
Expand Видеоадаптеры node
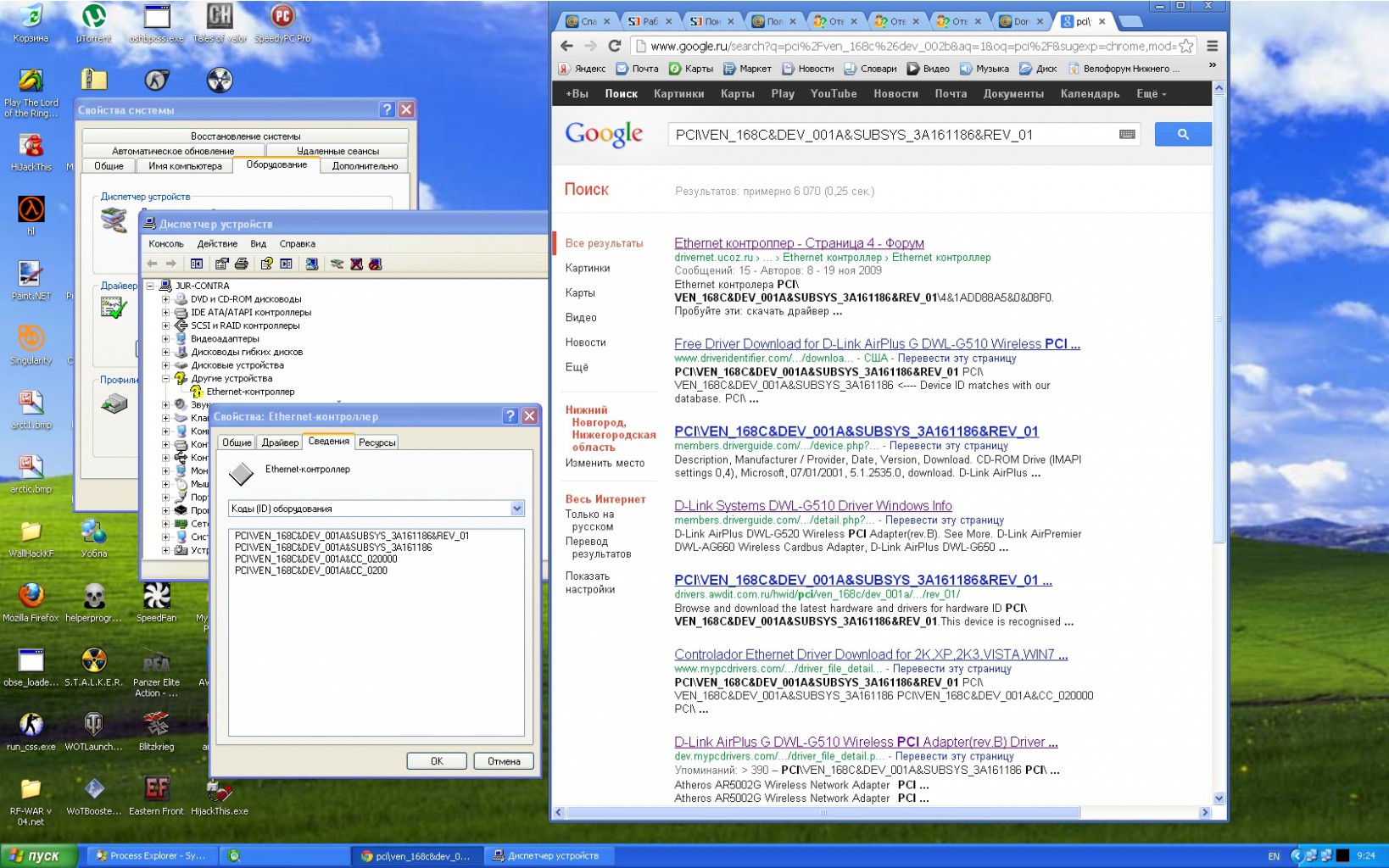point(166,338)
